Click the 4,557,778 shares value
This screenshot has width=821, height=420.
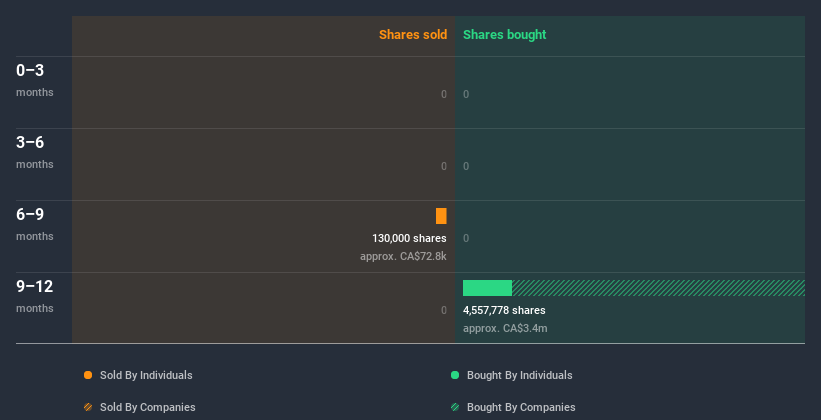tap(504, 310)
